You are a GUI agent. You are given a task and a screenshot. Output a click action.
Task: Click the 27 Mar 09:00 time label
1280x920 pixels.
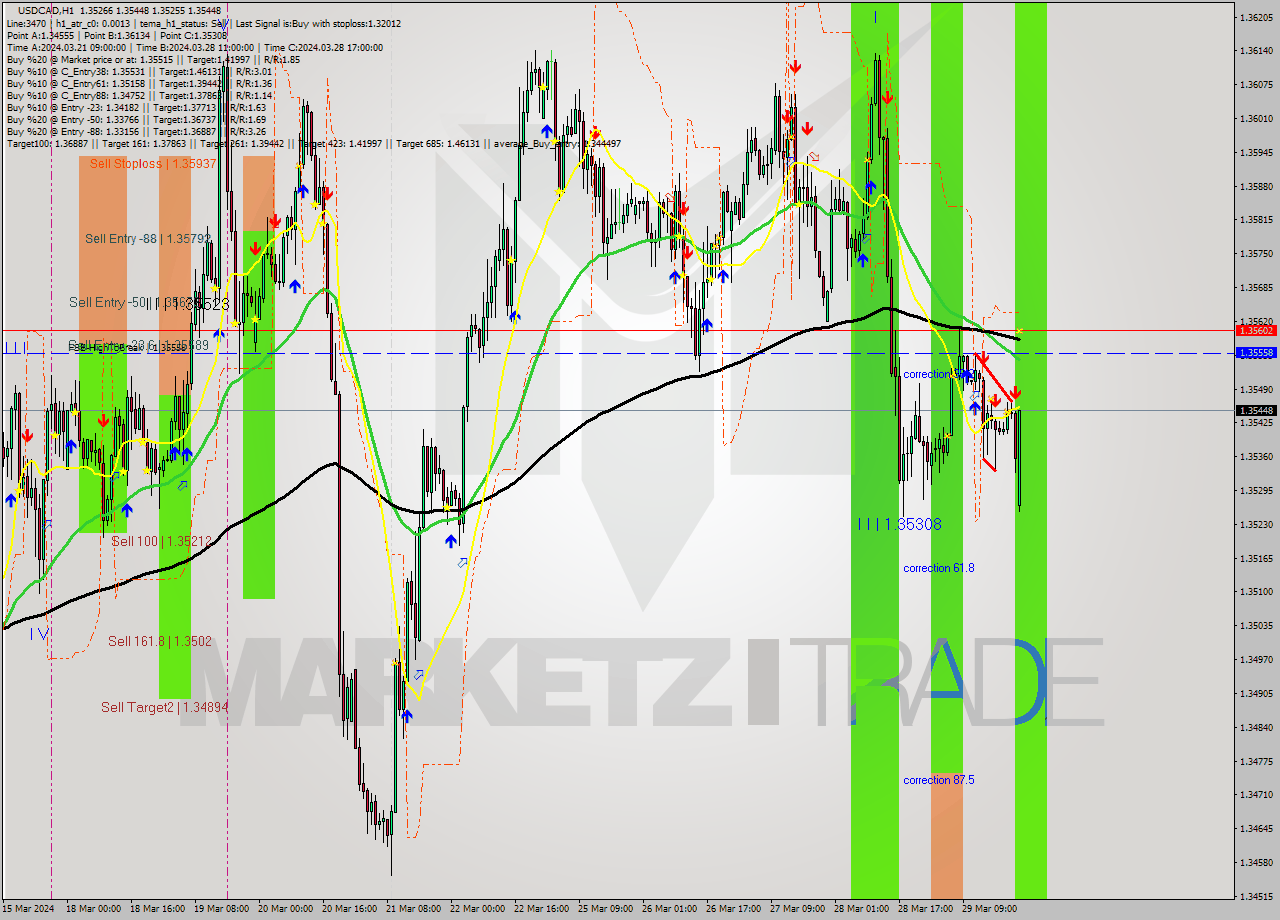[798, 909]
